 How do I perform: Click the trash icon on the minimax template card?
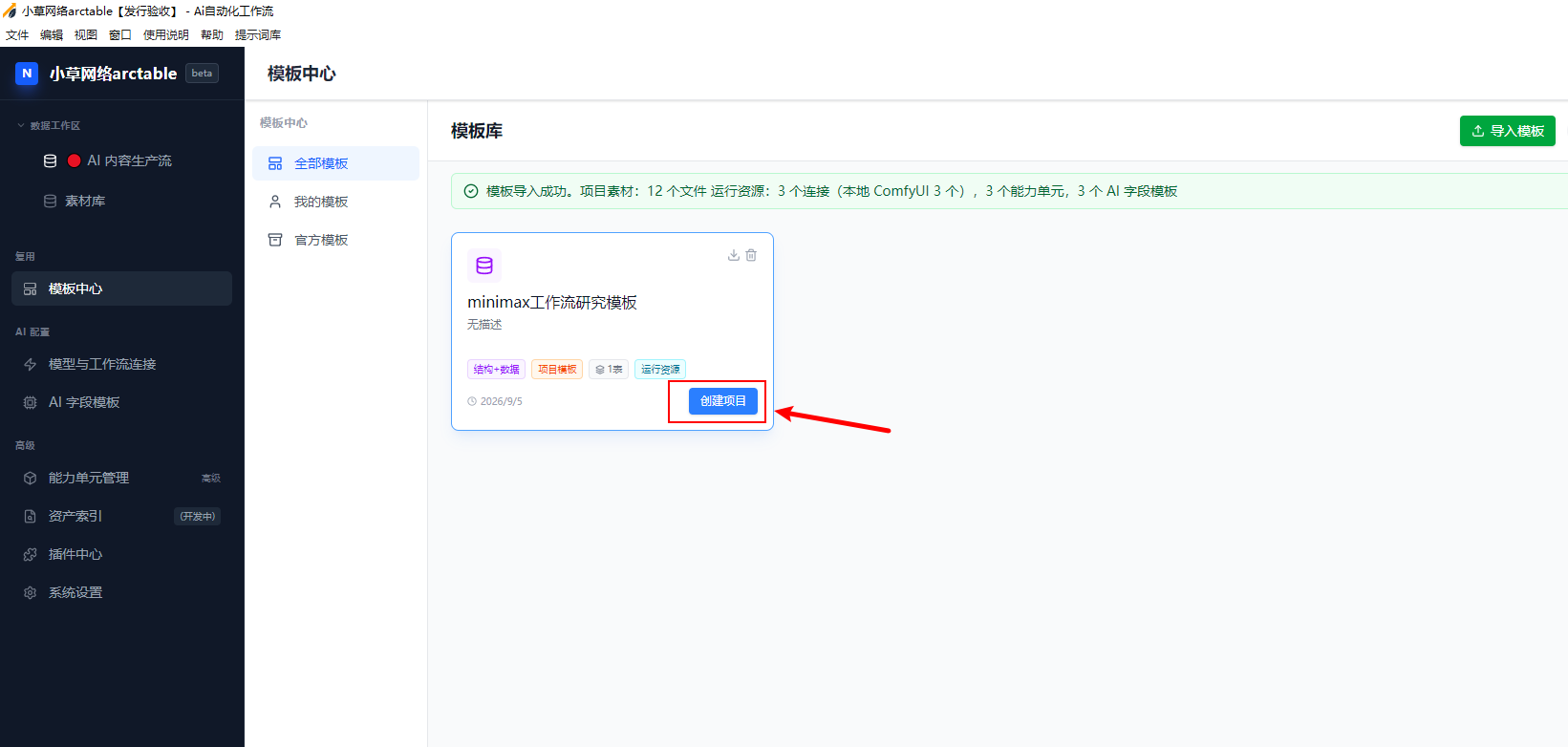751,255
